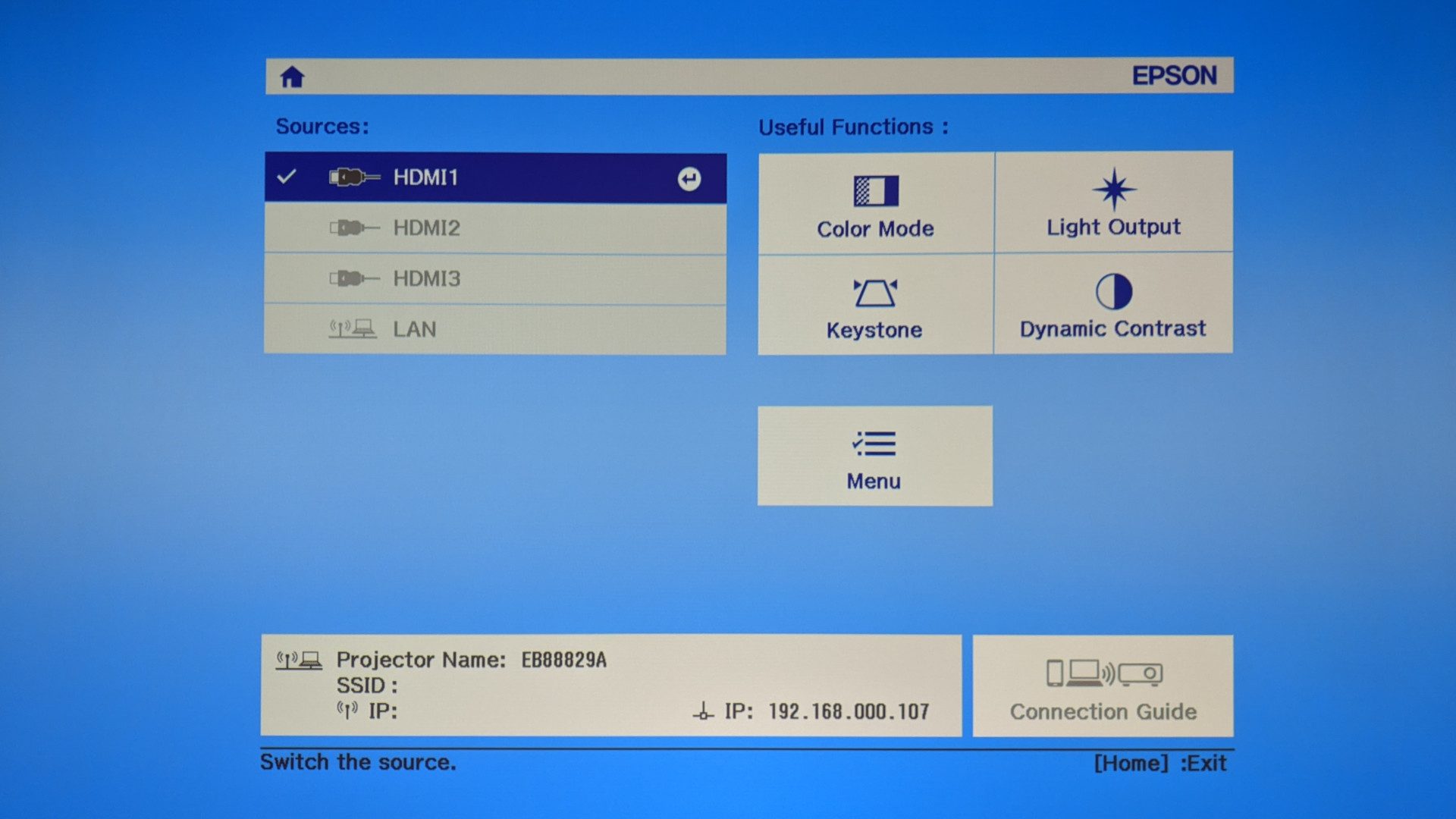Image resolution: width=1456 pixels, height=819 pixels.
Task: Click the Home icon in header
Action: [x=292, y=77]
